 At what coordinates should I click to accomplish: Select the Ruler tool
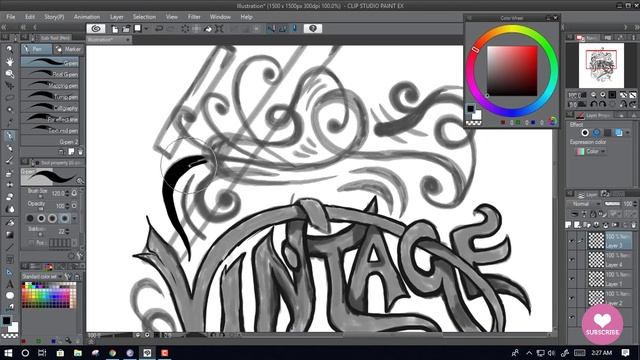[9, 272]
